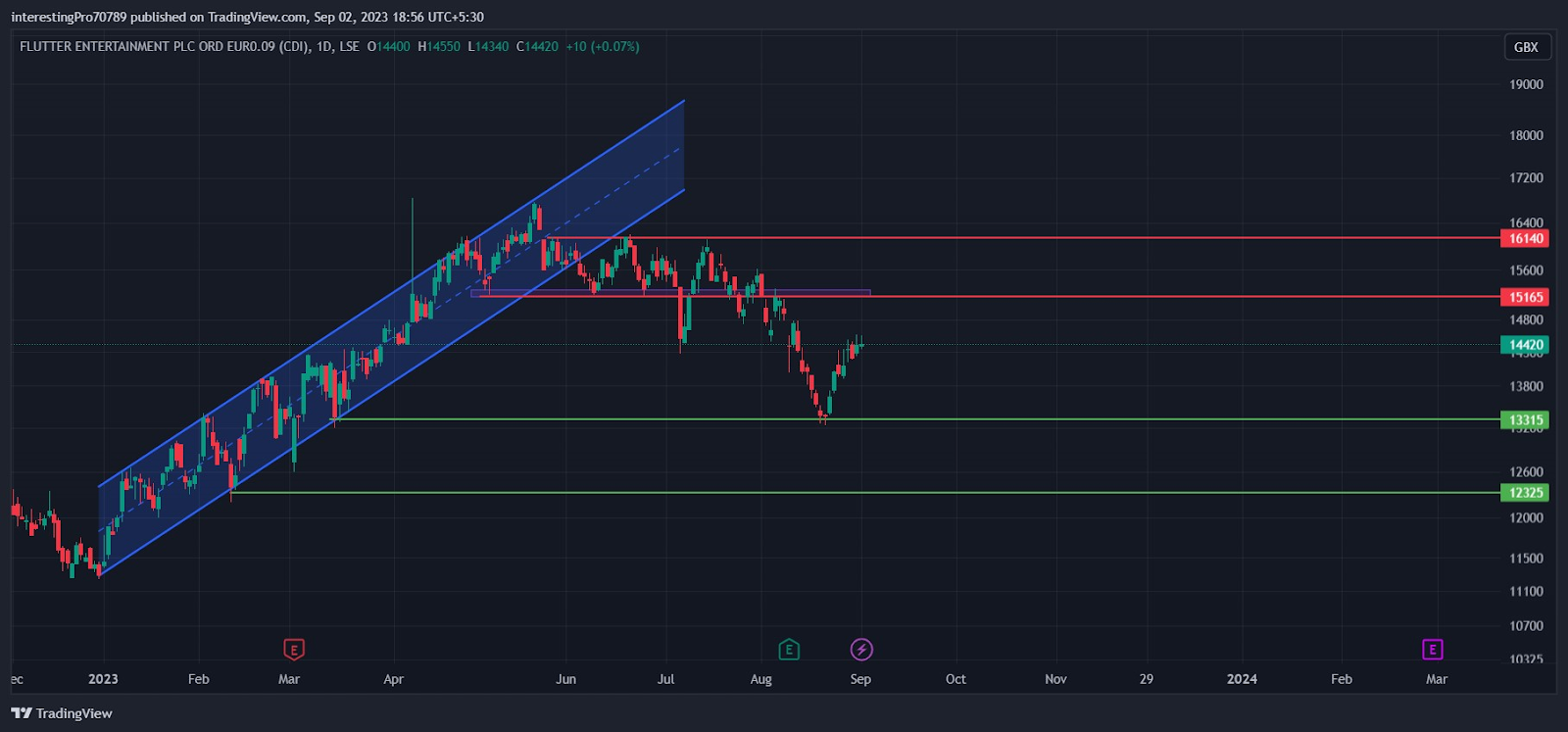Click the open value O14400

(x=389, y=47)
